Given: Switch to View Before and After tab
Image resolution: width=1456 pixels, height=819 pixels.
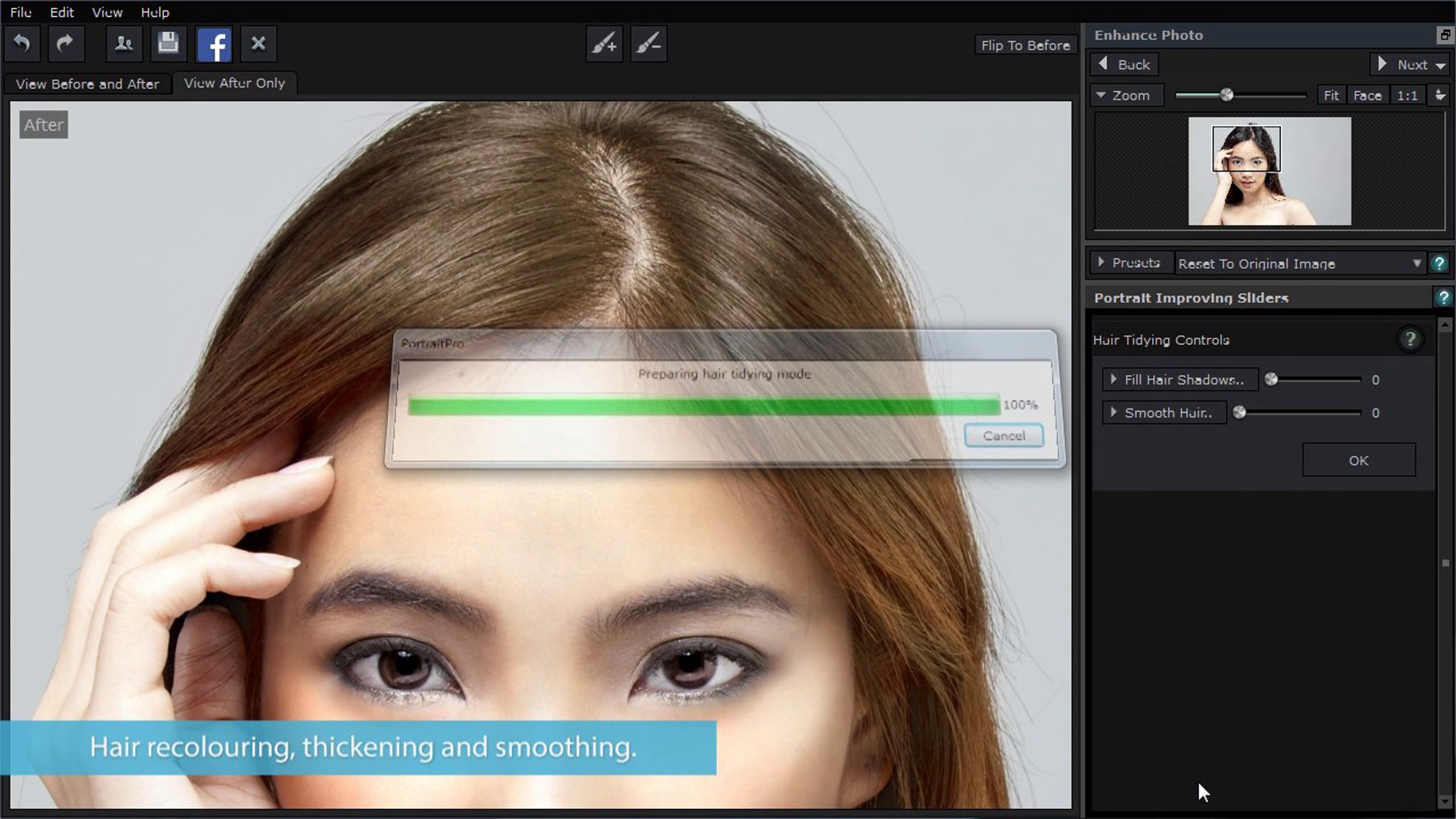Looking at the screenshot, I should point(87,84).
